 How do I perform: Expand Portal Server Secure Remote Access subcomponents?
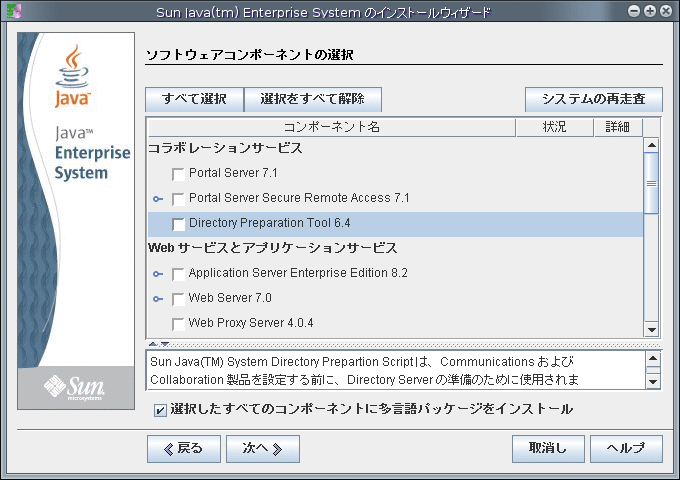[x=158, y=199]
